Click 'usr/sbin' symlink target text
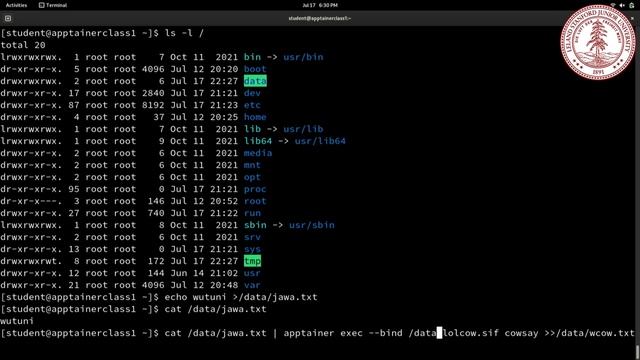This screenshot has width=640, height=360. coord(312,225)
